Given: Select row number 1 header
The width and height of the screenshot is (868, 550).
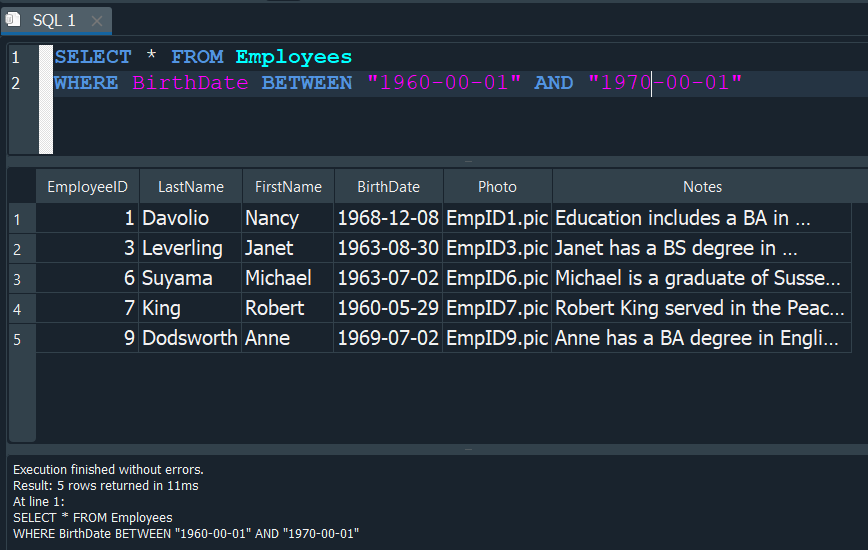Looking at the screenshot, I should 18,218.
